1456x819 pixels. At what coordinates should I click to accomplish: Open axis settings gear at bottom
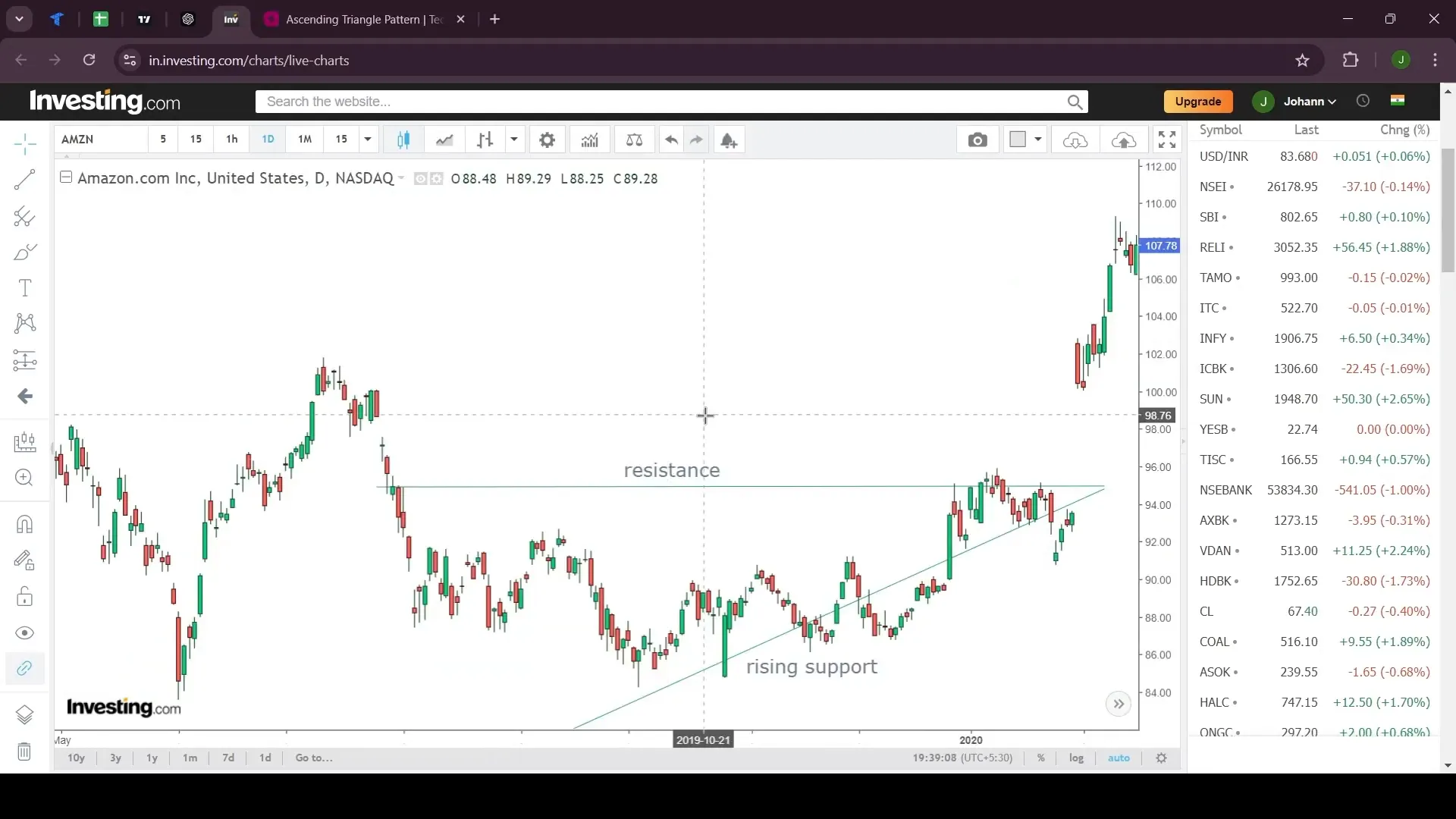(x=1161, y=758)
